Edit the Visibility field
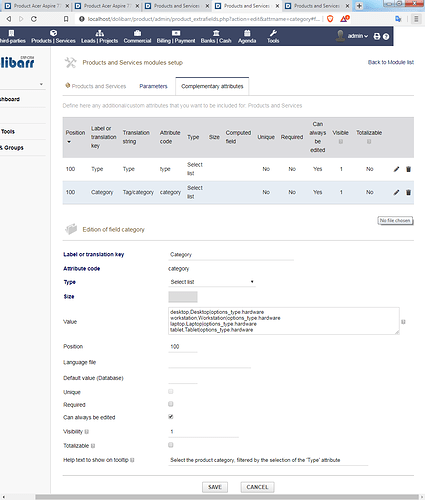425x500 pixels. pos(203,432)
